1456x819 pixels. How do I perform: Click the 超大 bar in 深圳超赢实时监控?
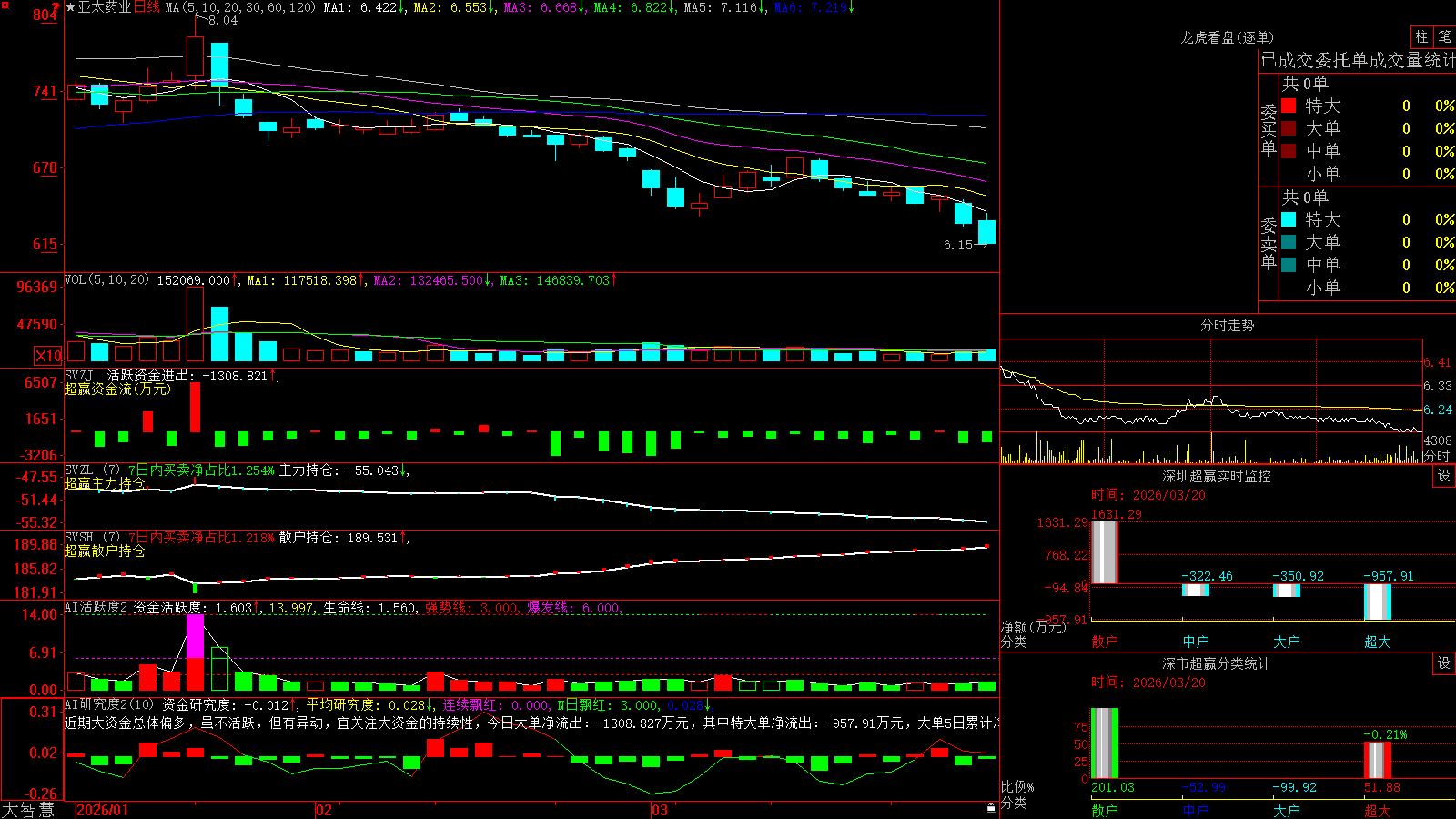(1378, 602)
